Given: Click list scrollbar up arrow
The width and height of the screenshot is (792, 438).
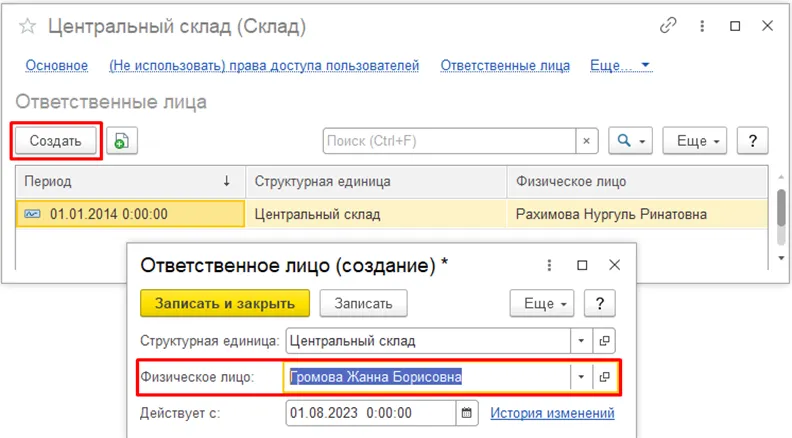Looking at the screenshot, I should click(781, 177).
